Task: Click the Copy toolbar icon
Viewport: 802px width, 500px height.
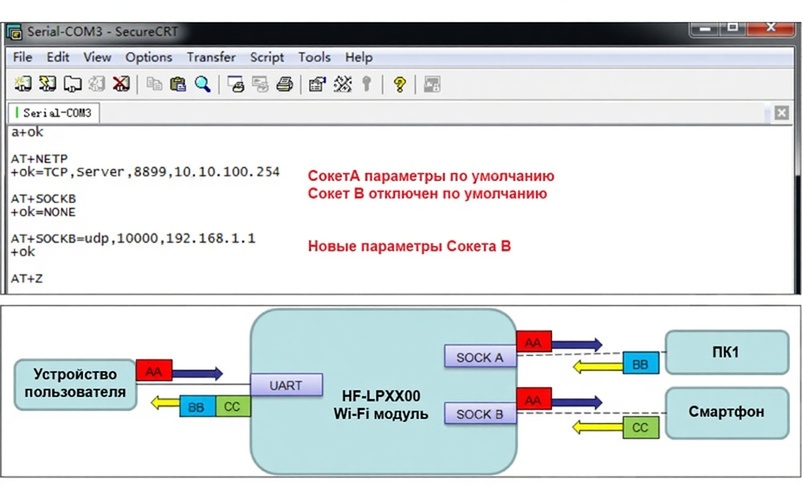Action: [x=154, y=84]
